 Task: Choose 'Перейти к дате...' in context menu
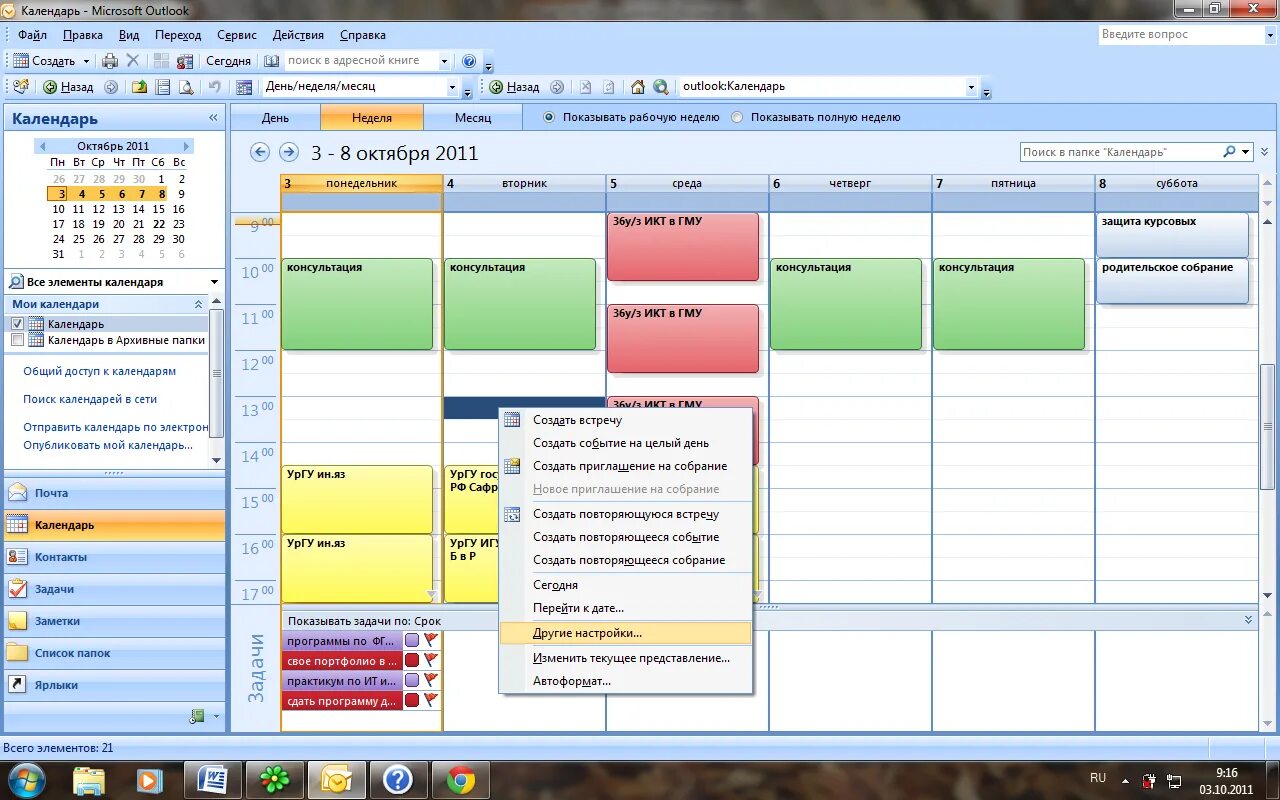[625, 608]
